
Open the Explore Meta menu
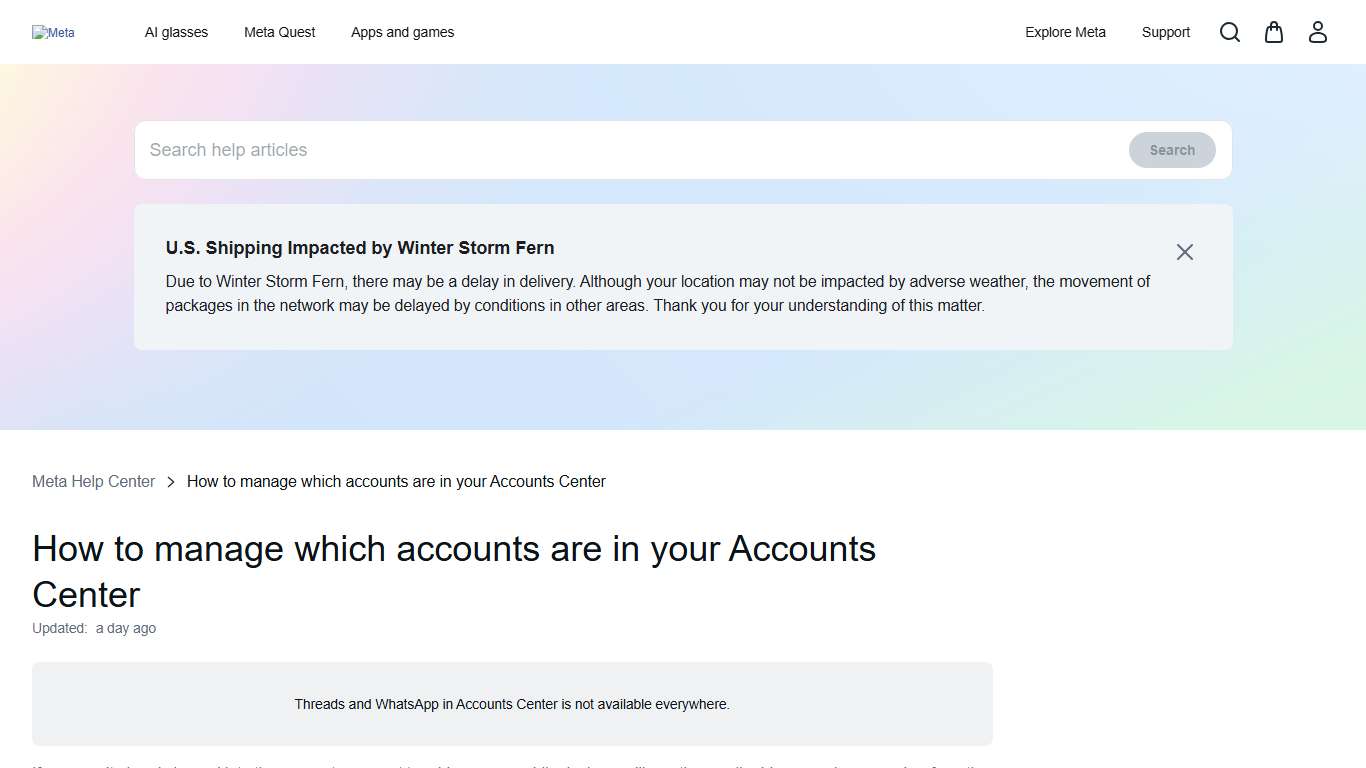[1065, 32]
